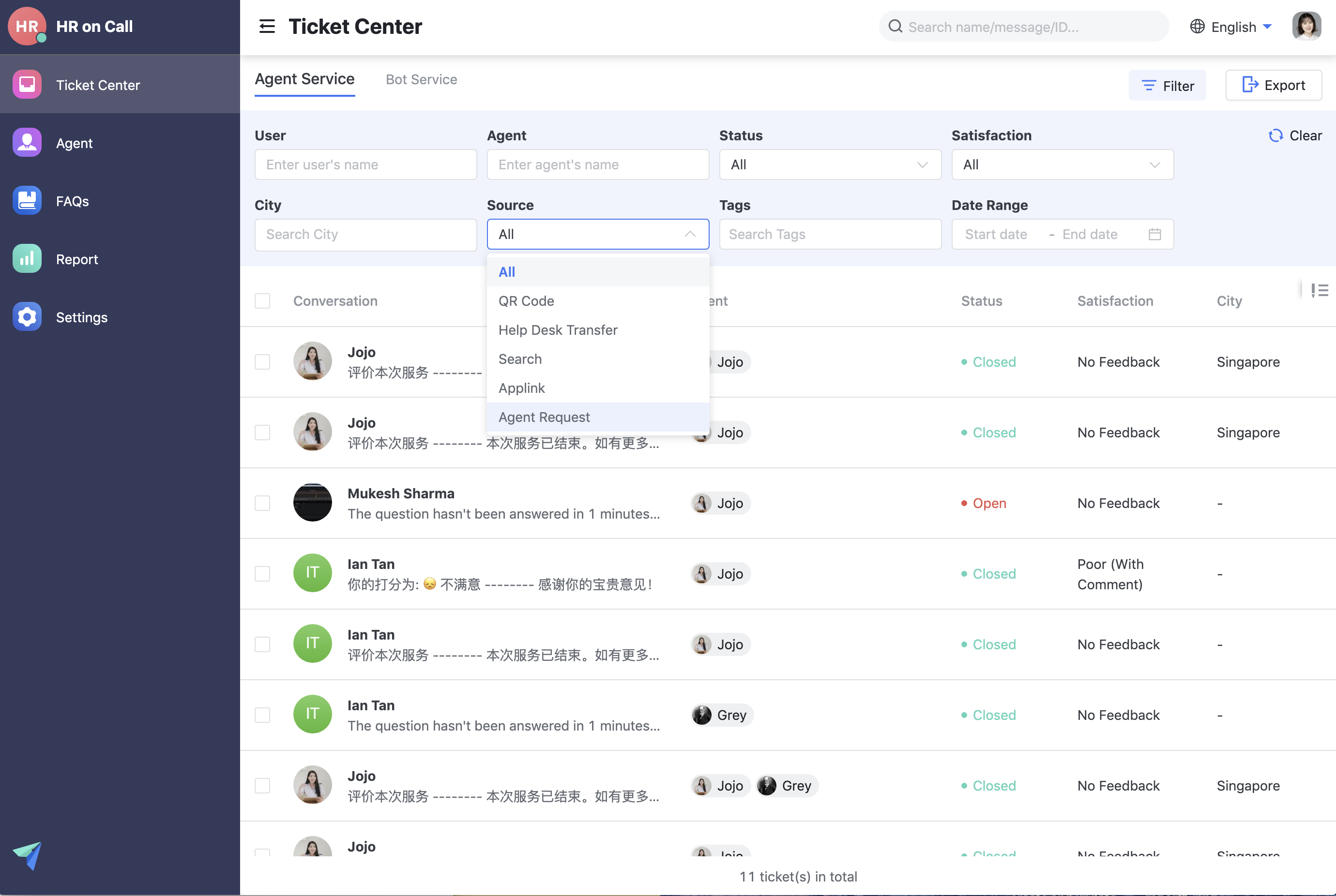Click the Status column header
The height and width of the screenshot is (896, 1336).
coord(982,301)
